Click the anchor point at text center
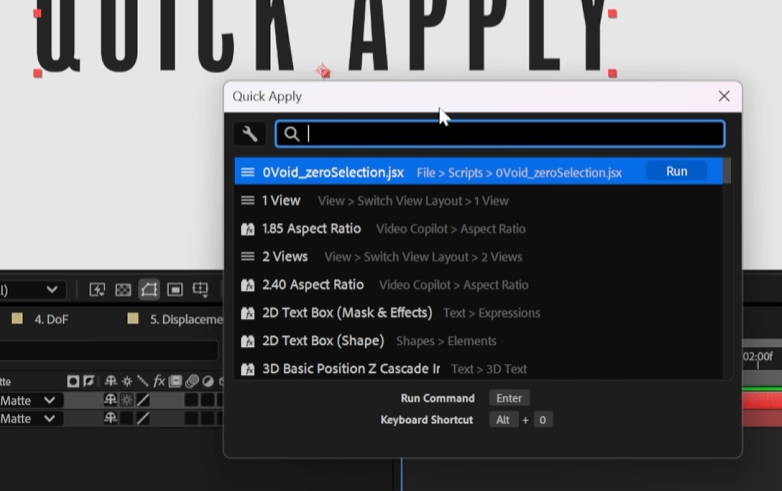Image resolution: width=782 pixels, height=491 pixels. coord(323,71)
